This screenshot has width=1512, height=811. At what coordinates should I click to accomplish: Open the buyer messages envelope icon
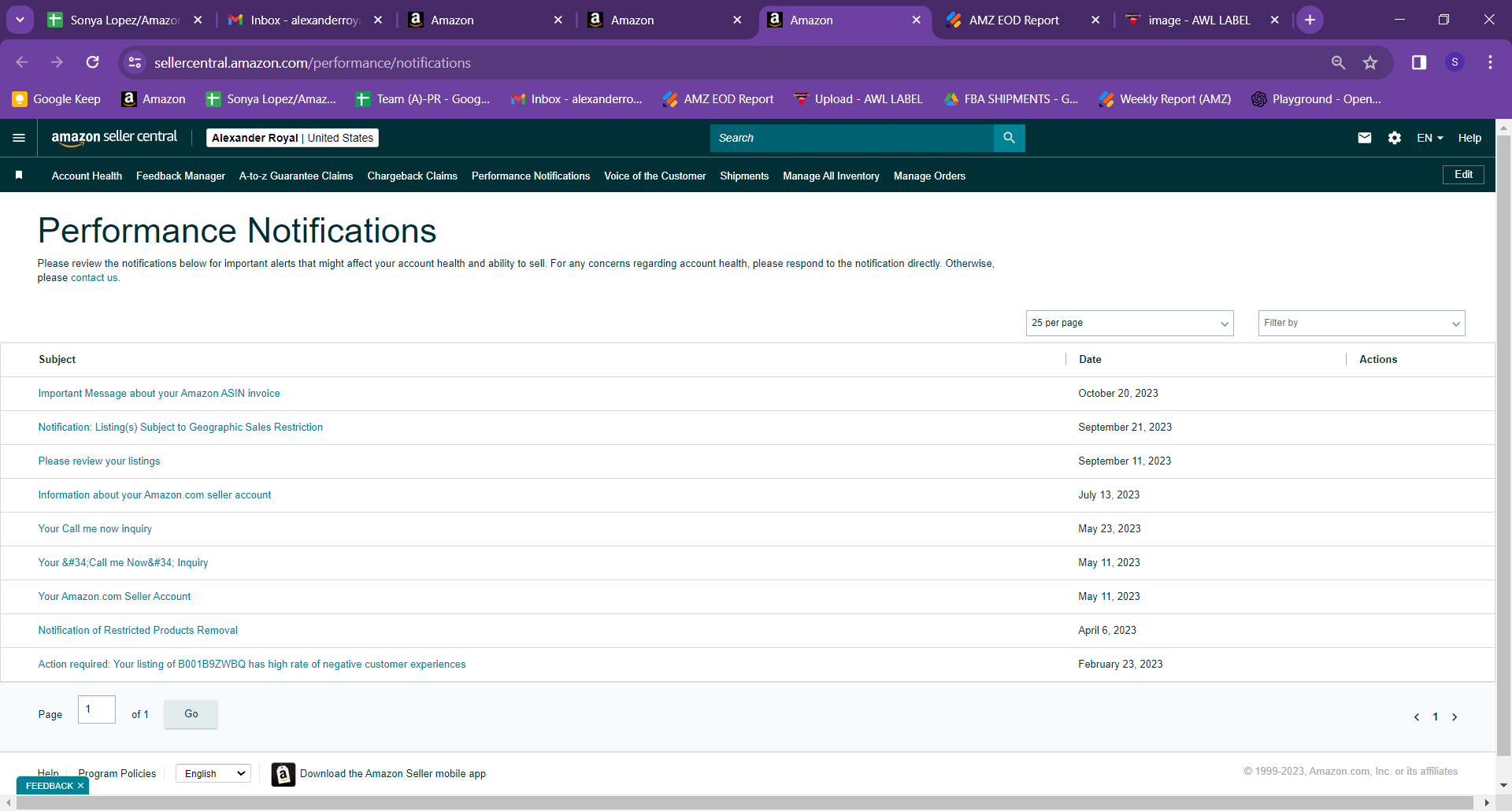pos(1365,138)
